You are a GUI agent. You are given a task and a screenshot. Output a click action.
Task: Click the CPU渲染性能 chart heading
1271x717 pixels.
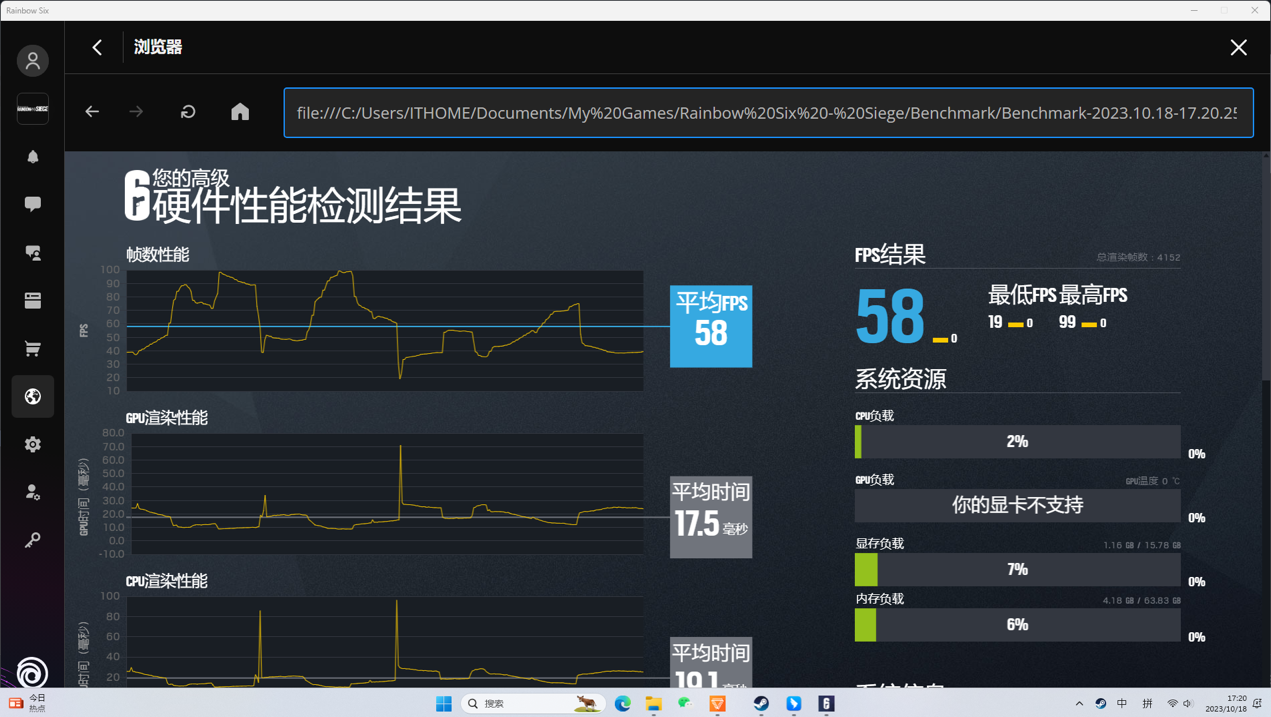click(166, 581)
